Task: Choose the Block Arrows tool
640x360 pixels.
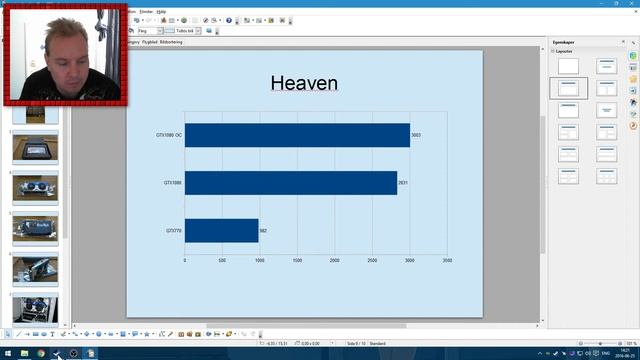Action: point(111,334)
